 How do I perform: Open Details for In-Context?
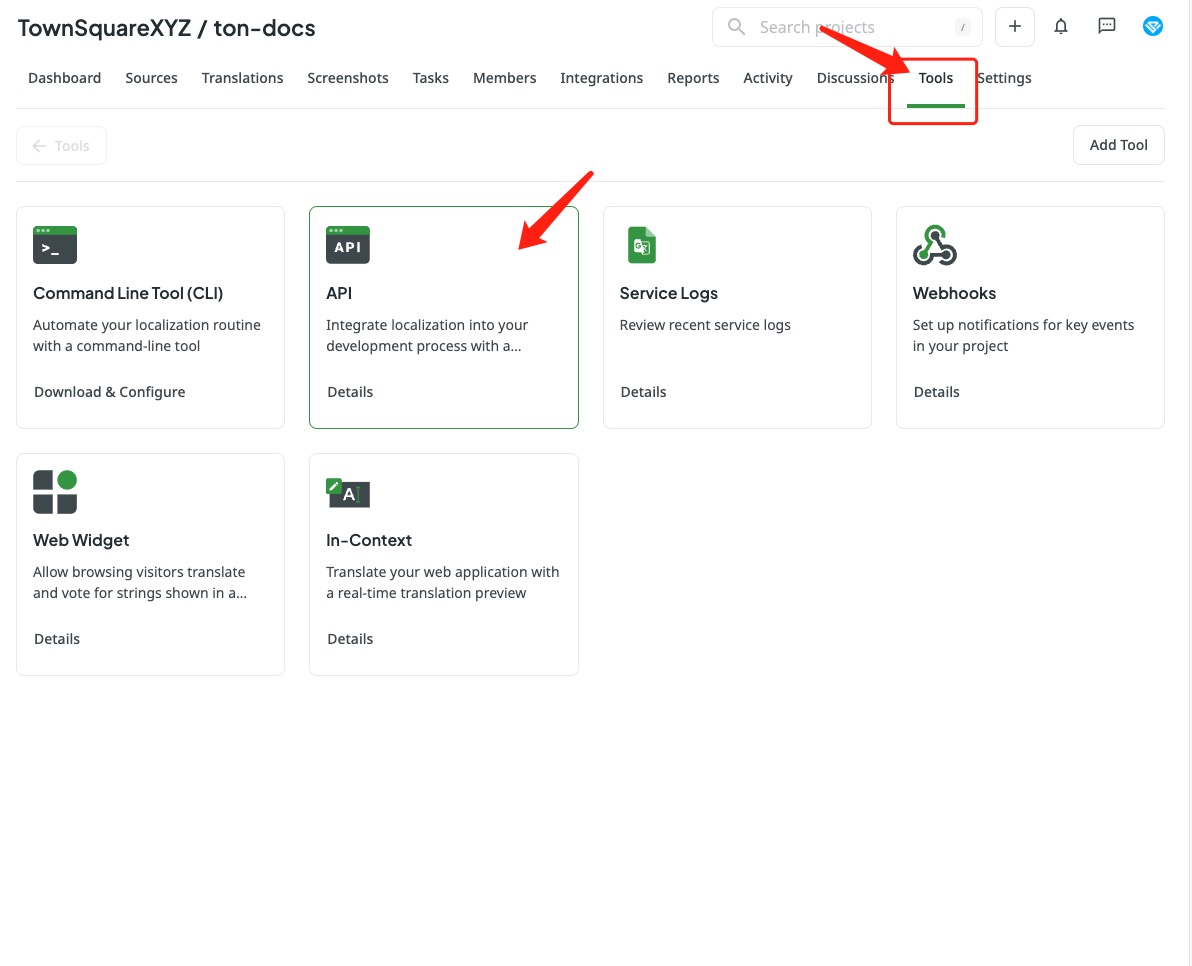point(350,638)
